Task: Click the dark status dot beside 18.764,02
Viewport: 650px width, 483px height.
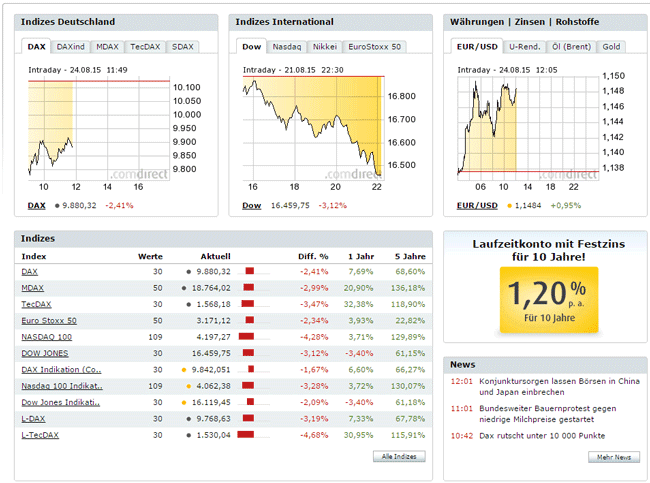Action: pos(184,288)
